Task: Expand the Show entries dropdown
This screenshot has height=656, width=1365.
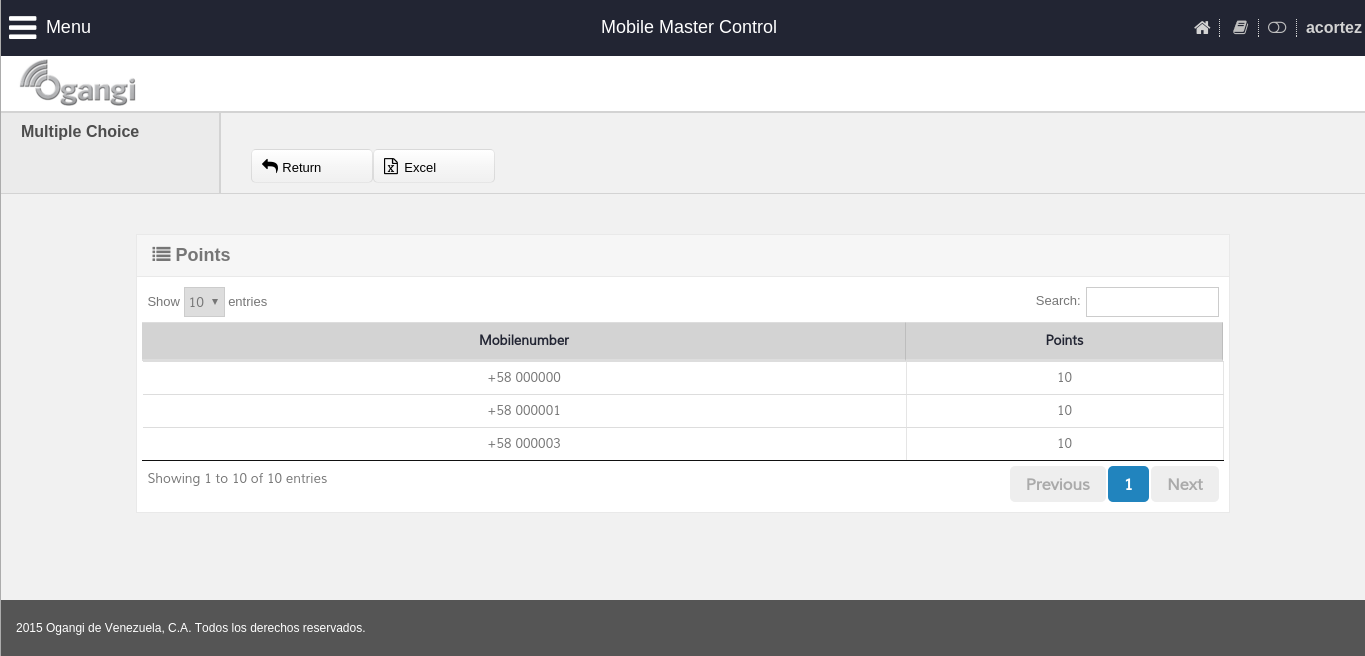Action: (x=204, y=302)
